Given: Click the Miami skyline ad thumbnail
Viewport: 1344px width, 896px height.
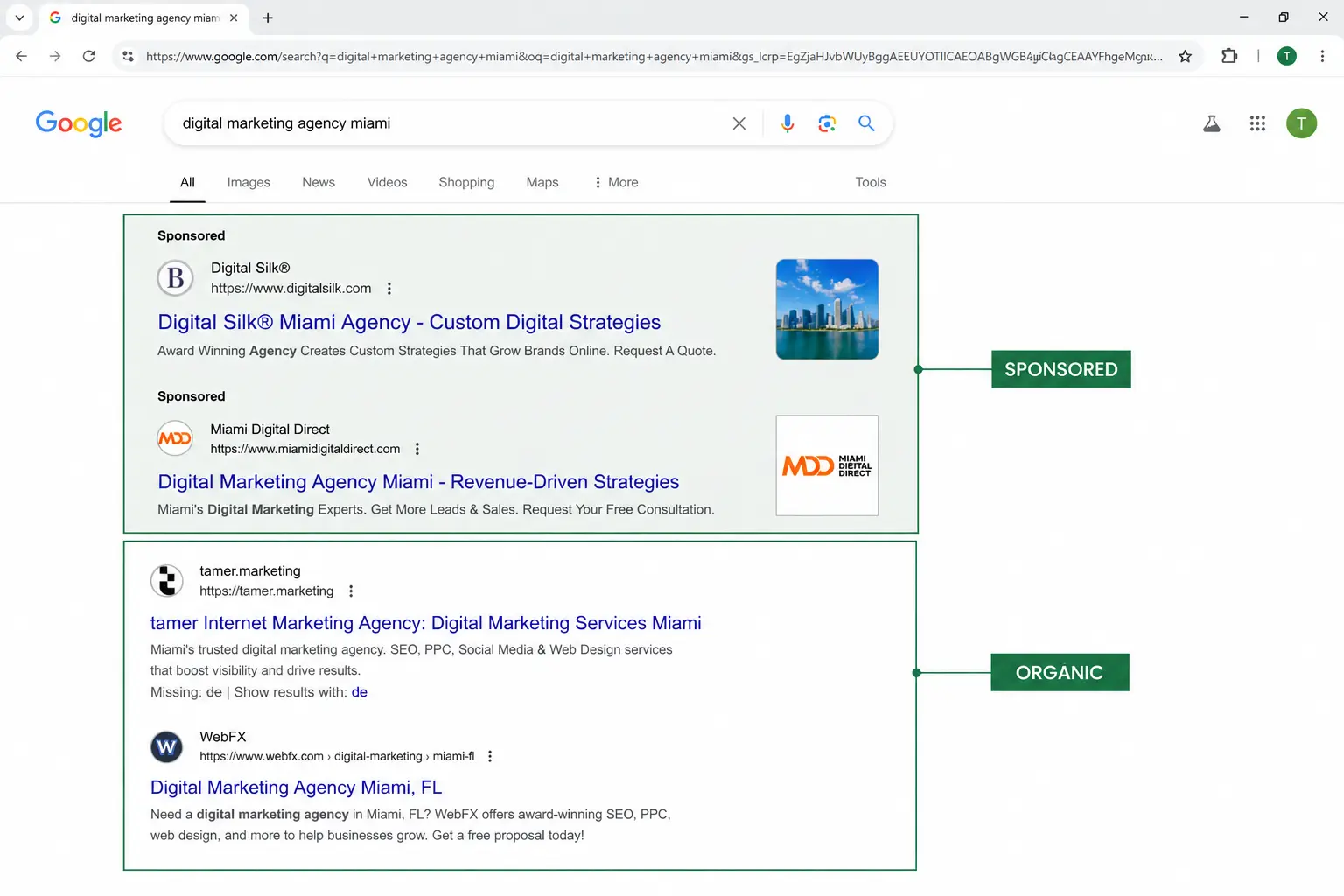Looking at the screenshot, I should (827, 309).
